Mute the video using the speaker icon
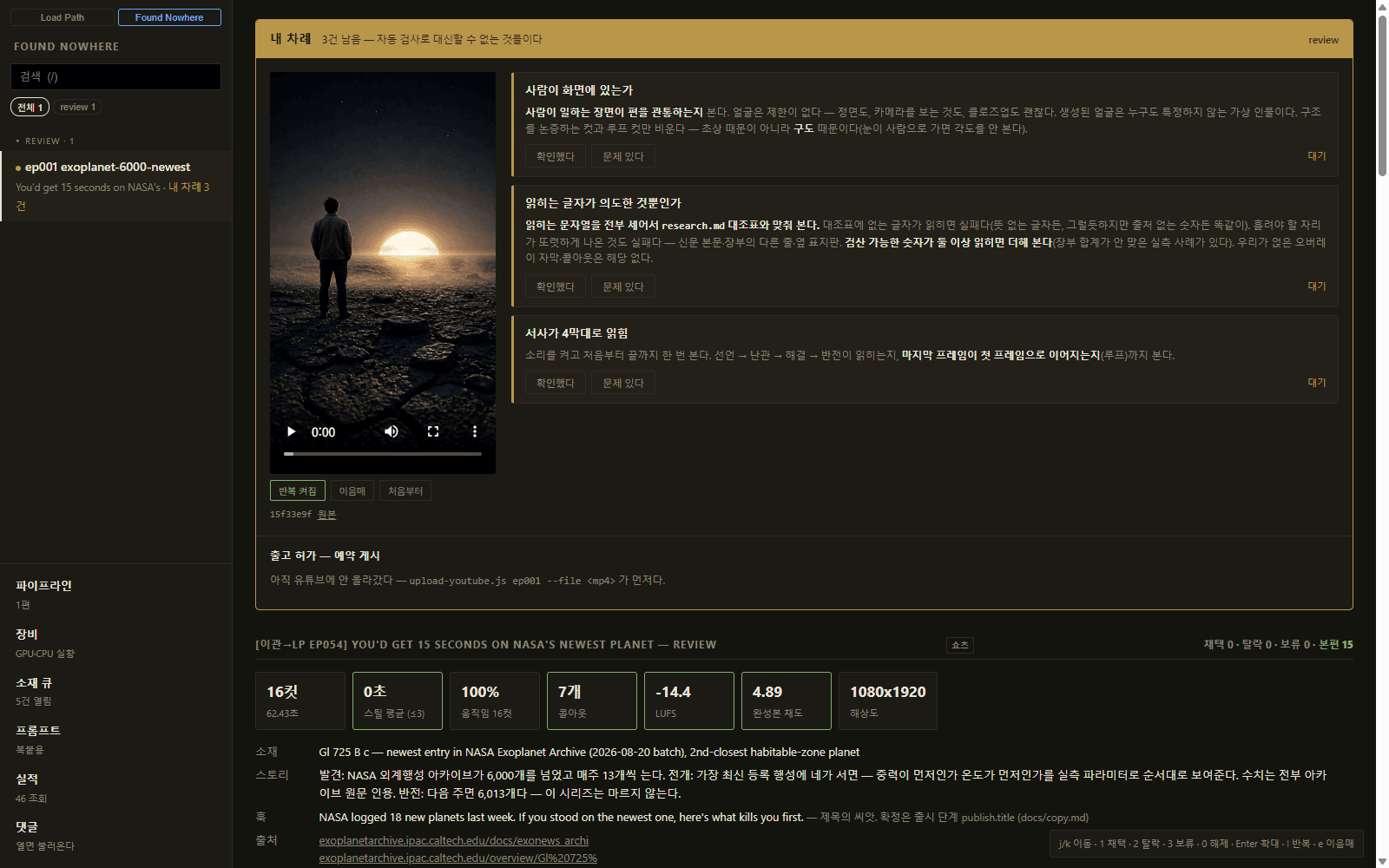Screen dimensions: 1389x868 point(392,431)
